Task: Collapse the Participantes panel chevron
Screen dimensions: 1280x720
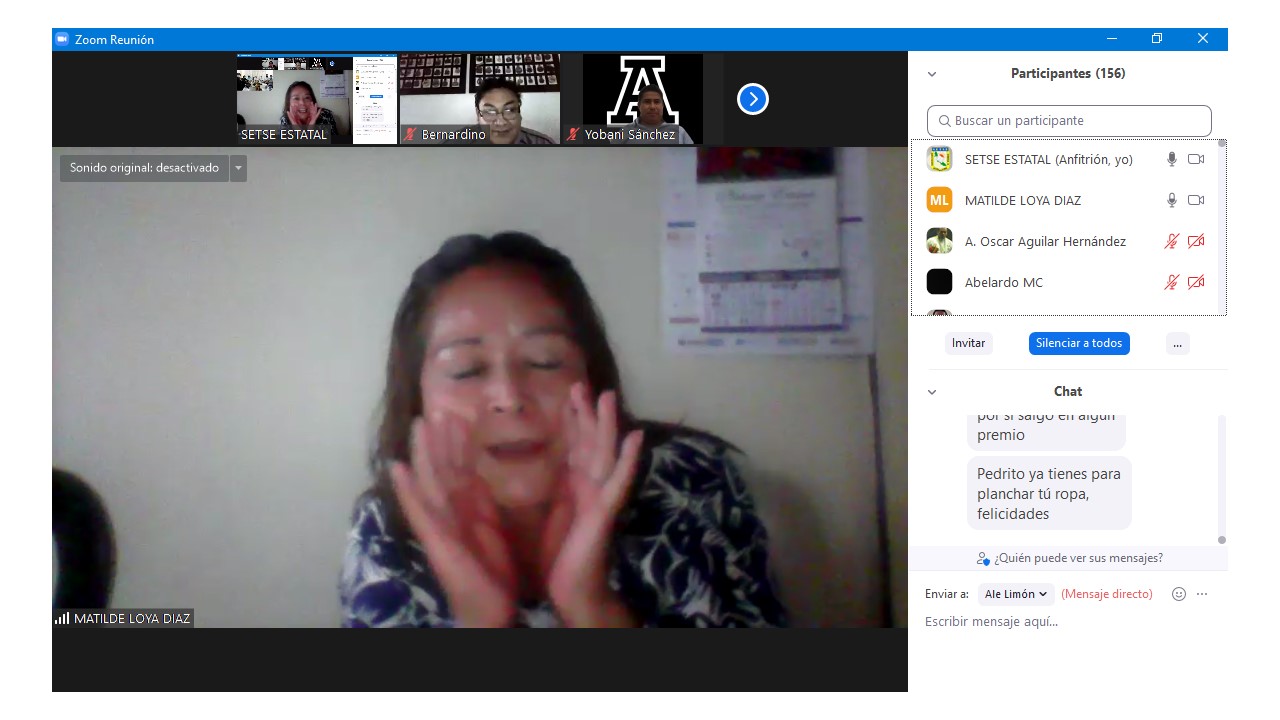Action: pos(932,74)
